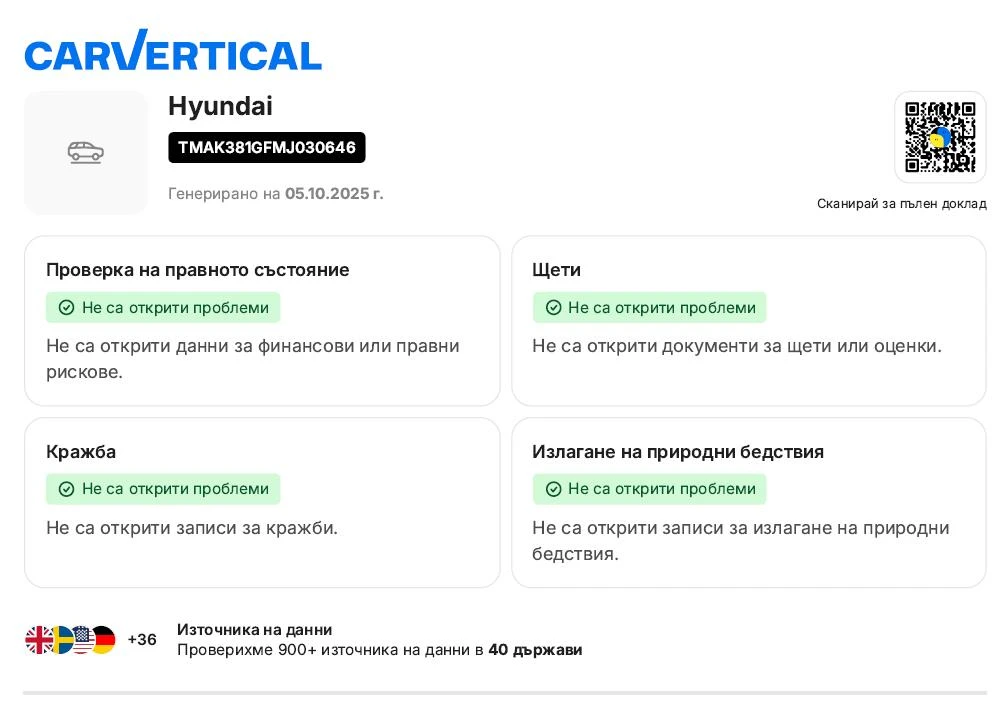The image size is (1001, 706).
Task: Open the Щети card heading
Action: point(556,270)
